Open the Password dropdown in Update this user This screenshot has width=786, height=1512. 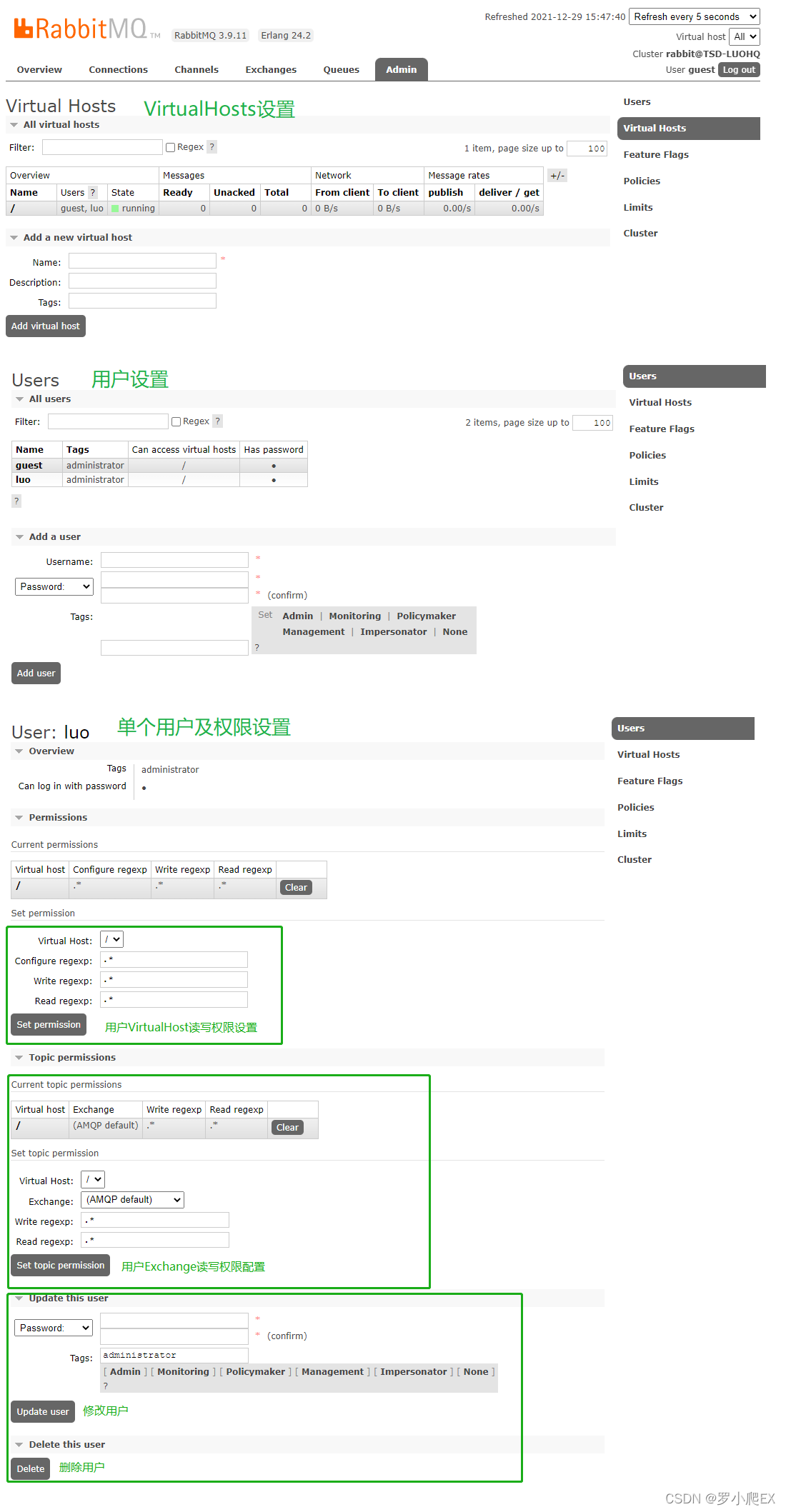tap(54, 1328)
